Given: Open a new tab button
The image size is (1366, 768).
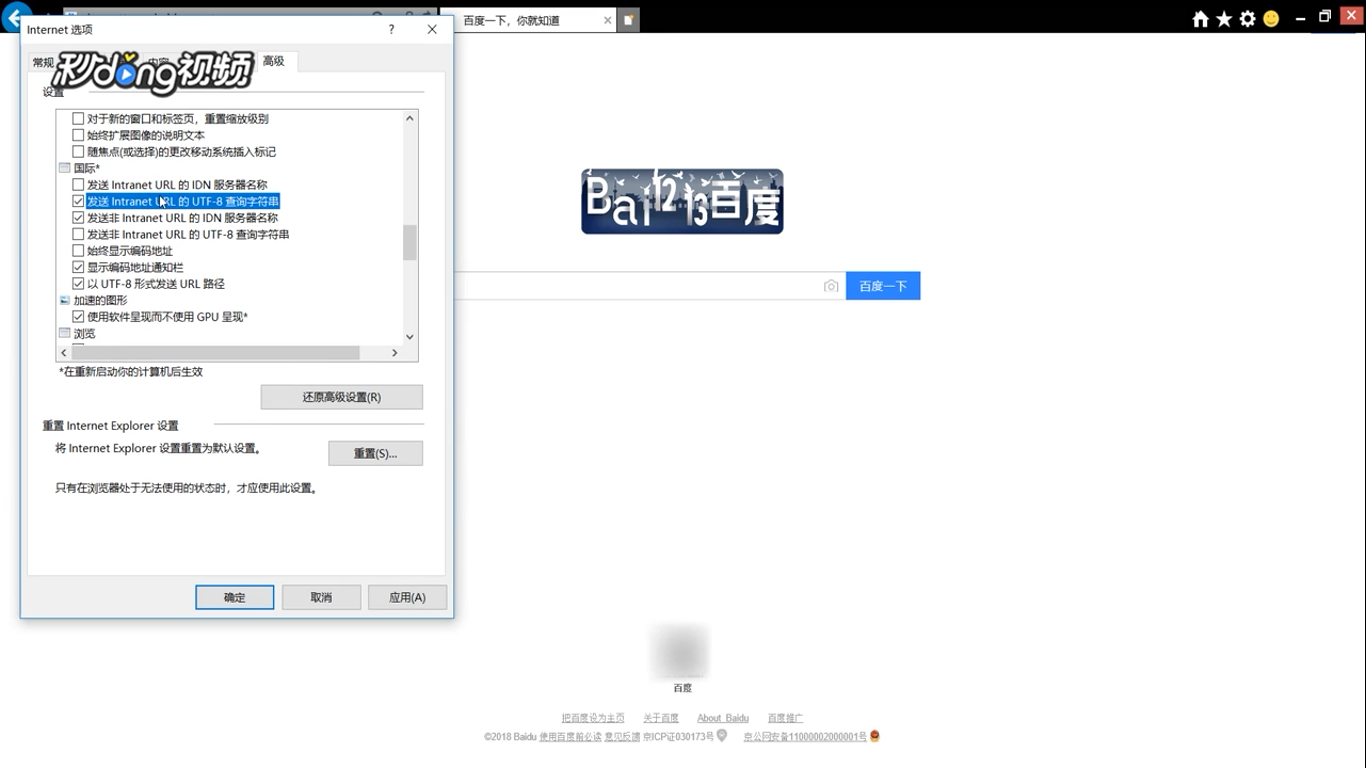Looking at the screenshot, I should pos(628,20).
